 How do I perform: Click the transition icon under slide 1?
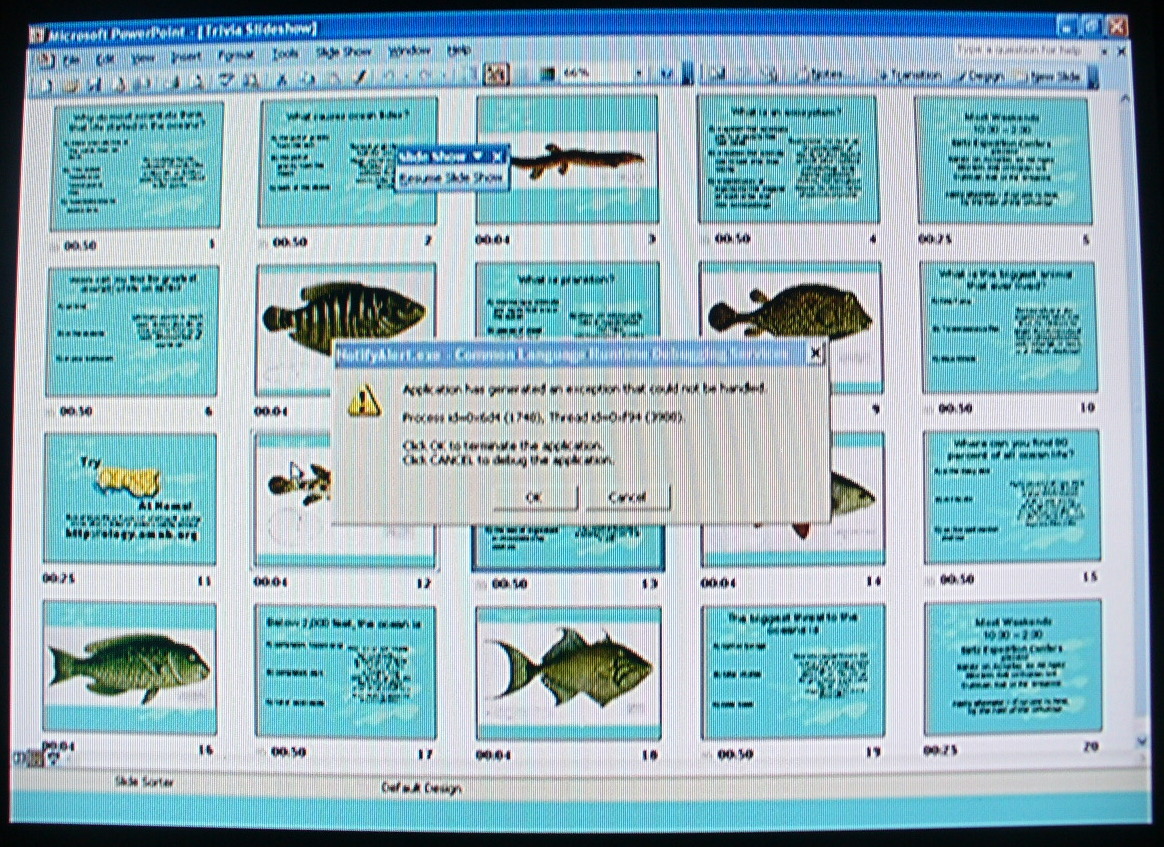click(55, 246)
